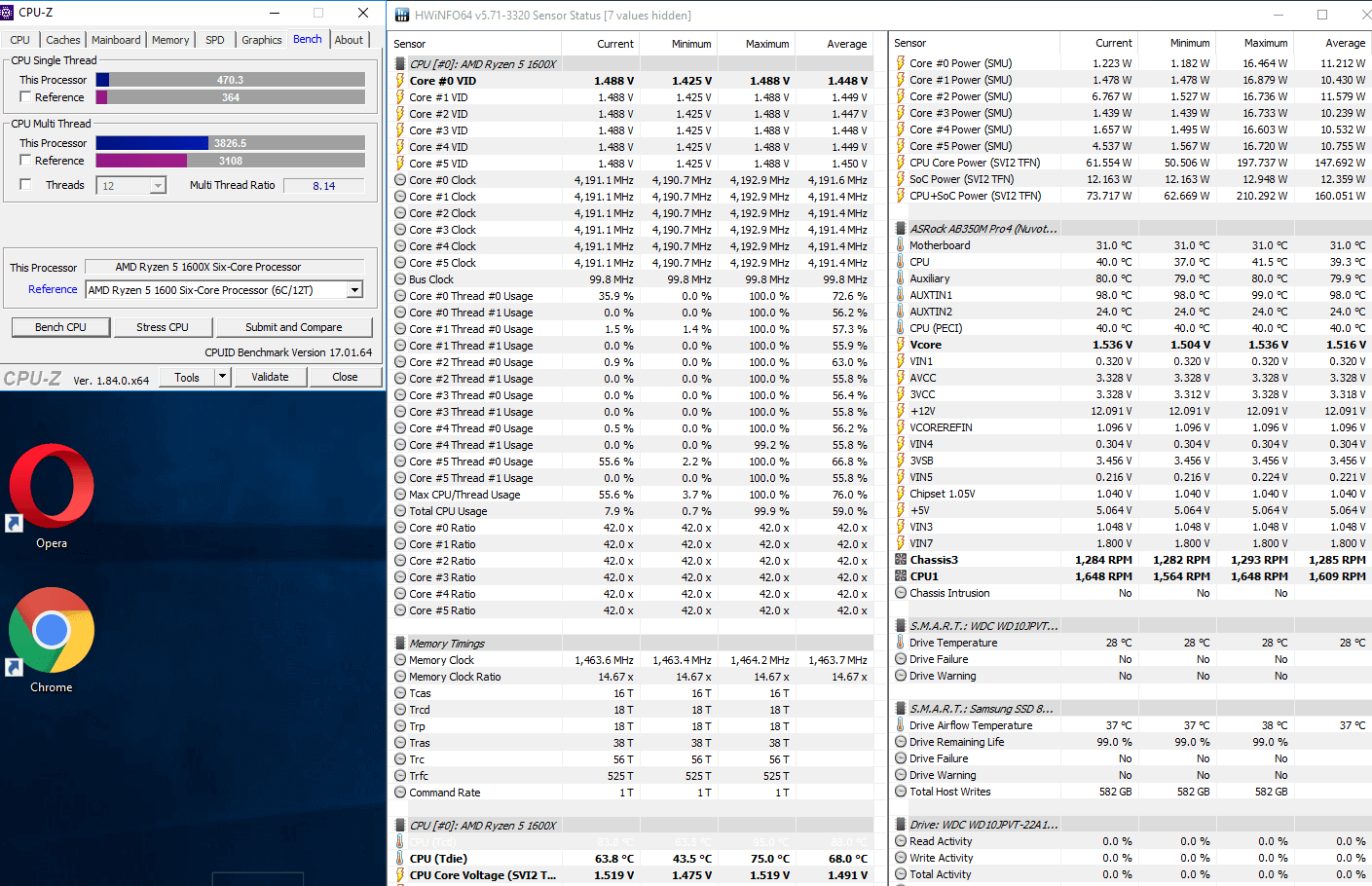Screen dimensions: 1372x886
Task: Click the blue Reference link in CPU-Z
Action: pos(53,289)
